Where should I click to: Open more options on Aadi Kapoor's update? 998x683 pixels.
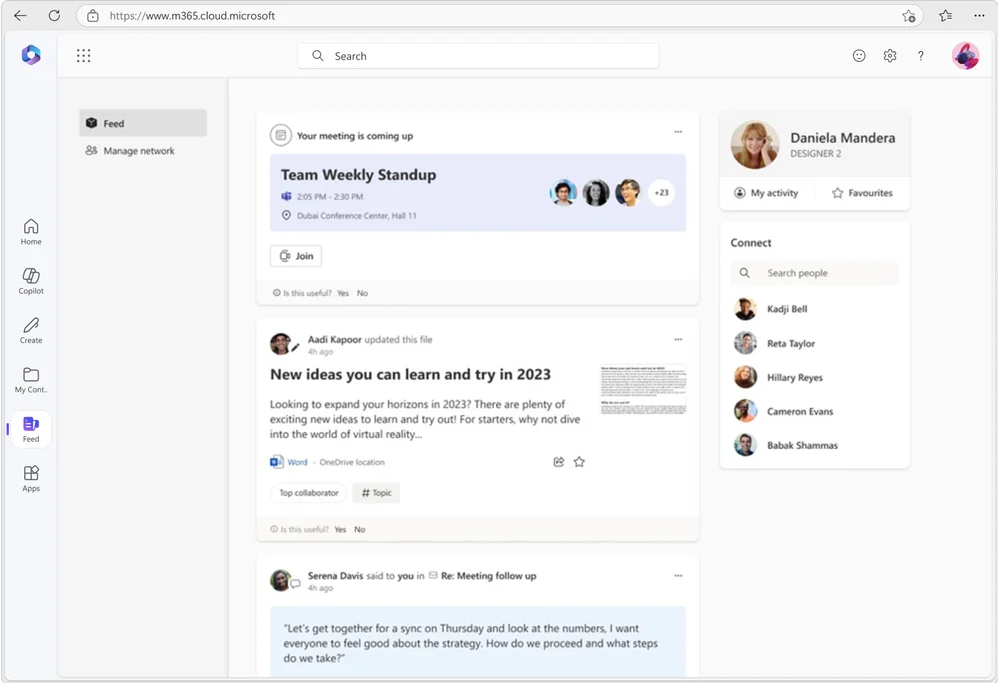pos(678,339)
